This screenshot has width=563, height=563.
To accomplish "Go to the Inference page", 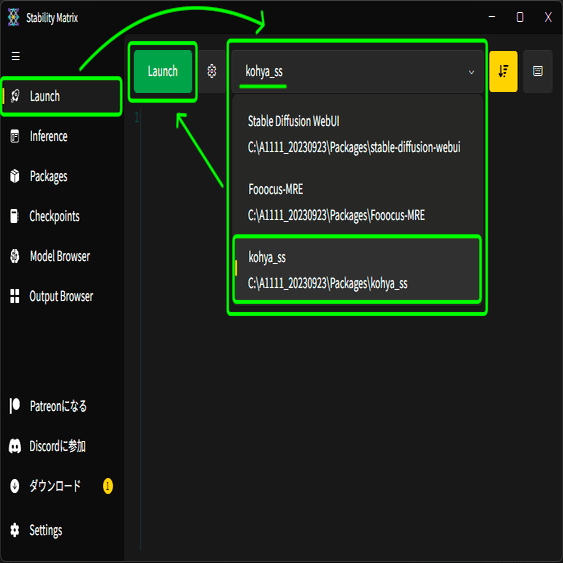I will [62, 136].
